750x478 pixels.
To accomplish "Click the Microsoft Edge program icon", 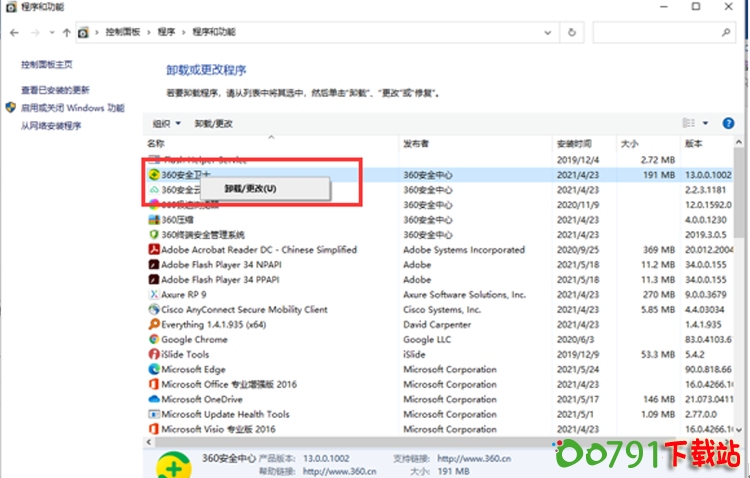I will point(154,369).
